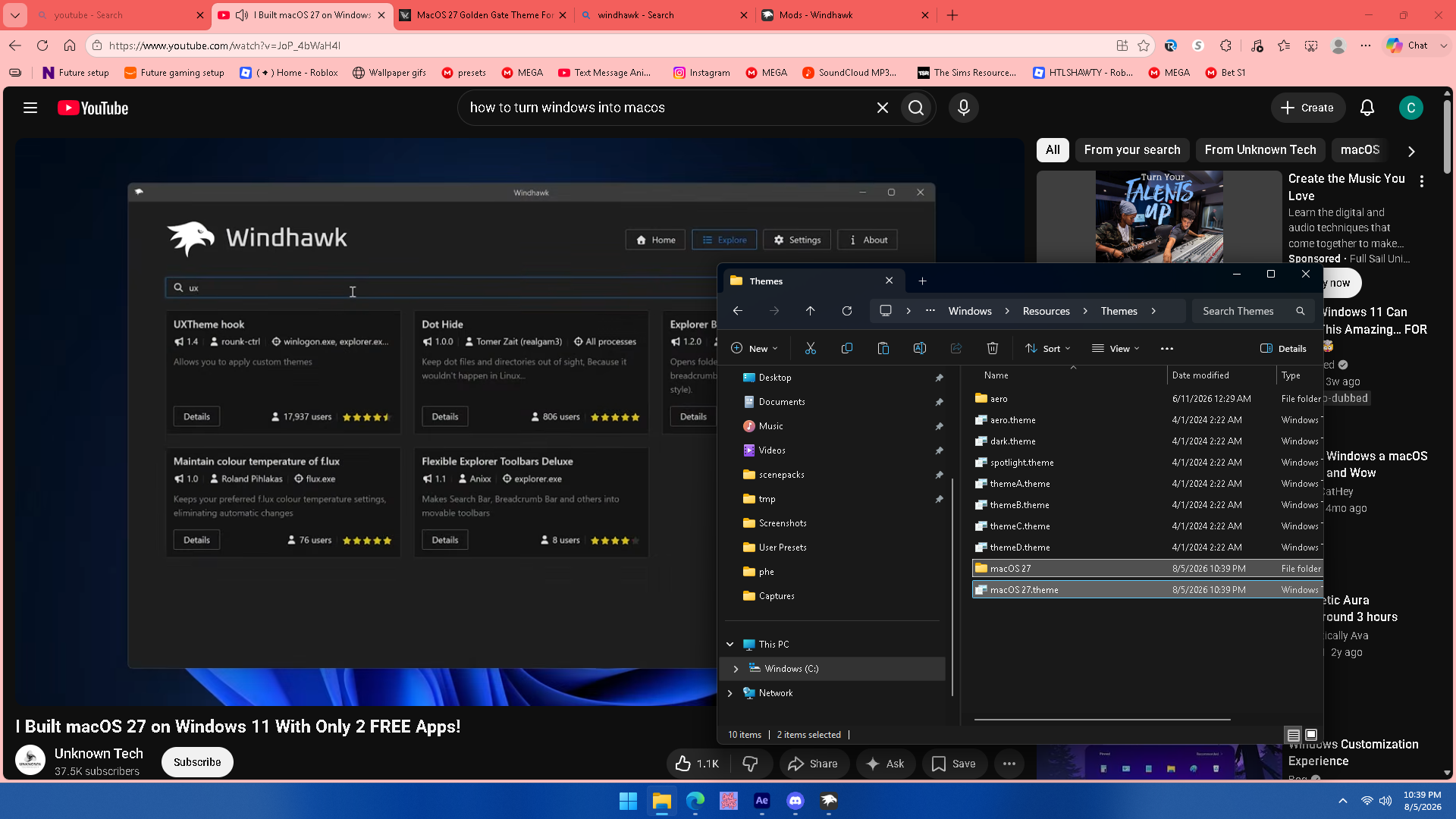Click the YouTube Create button
The height and width of the screenshot is (819, 1456).
pos(1307,108)
